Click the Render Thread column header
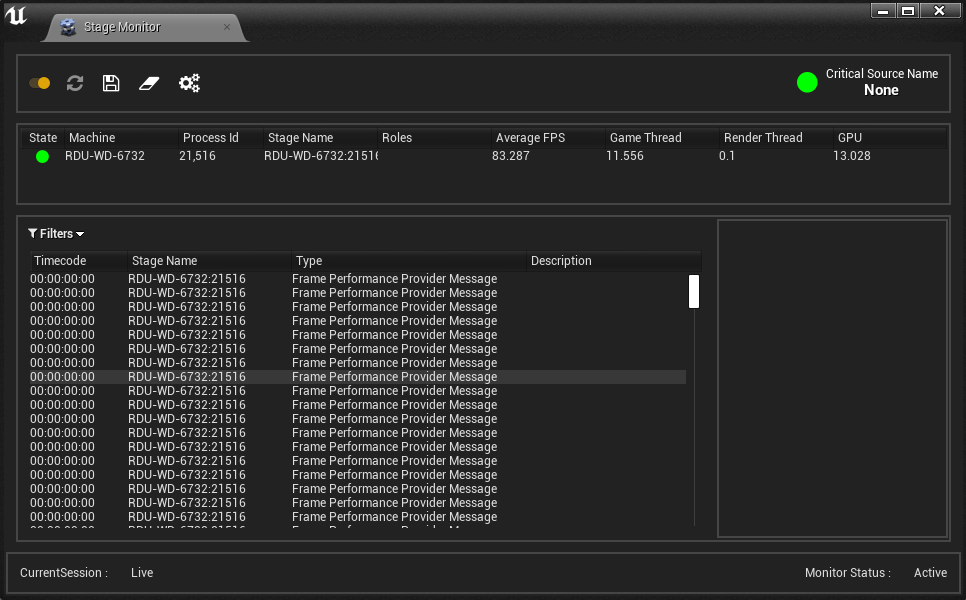 pyautogui.click(x=763, y=138)
